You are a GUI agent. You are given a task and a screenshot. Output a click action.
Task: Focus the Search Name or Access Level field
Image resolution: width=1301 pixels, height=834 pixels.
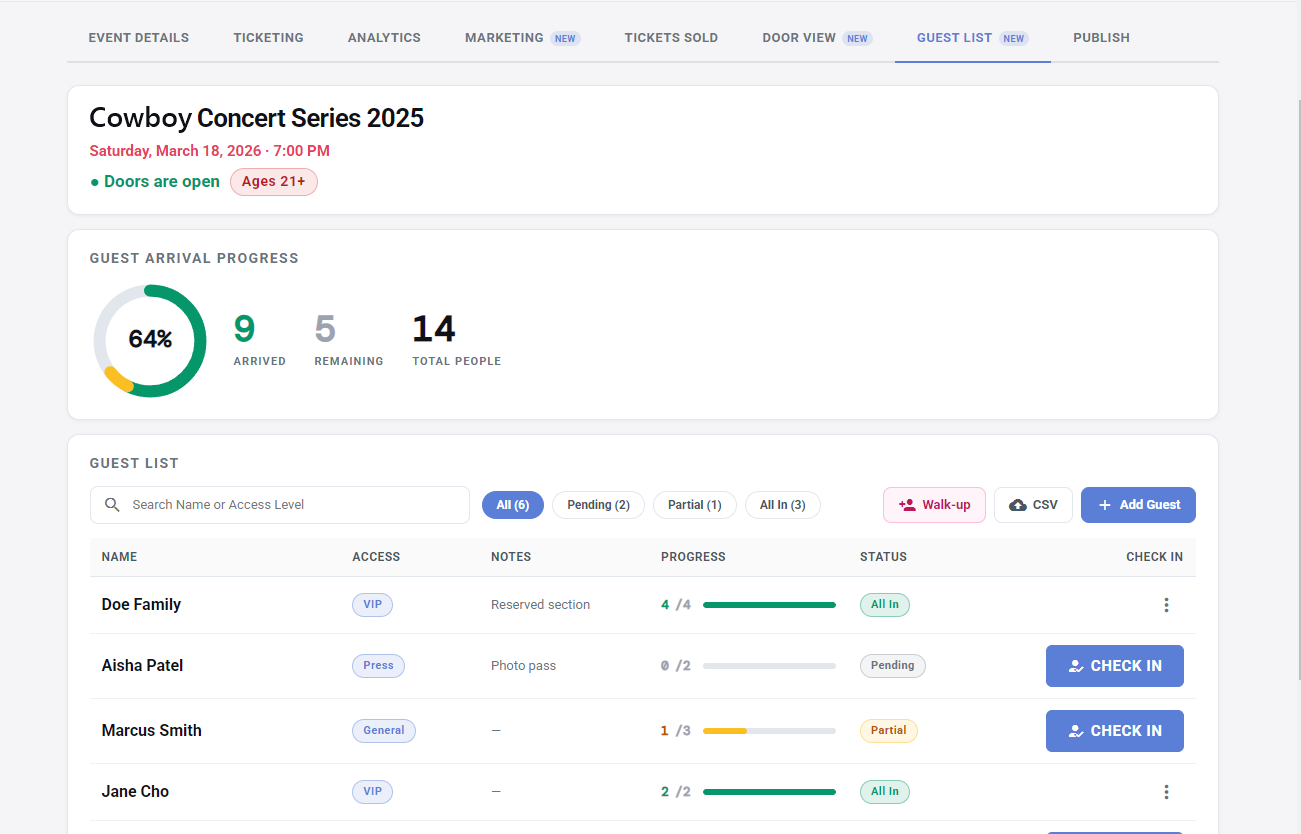(280, 505)
